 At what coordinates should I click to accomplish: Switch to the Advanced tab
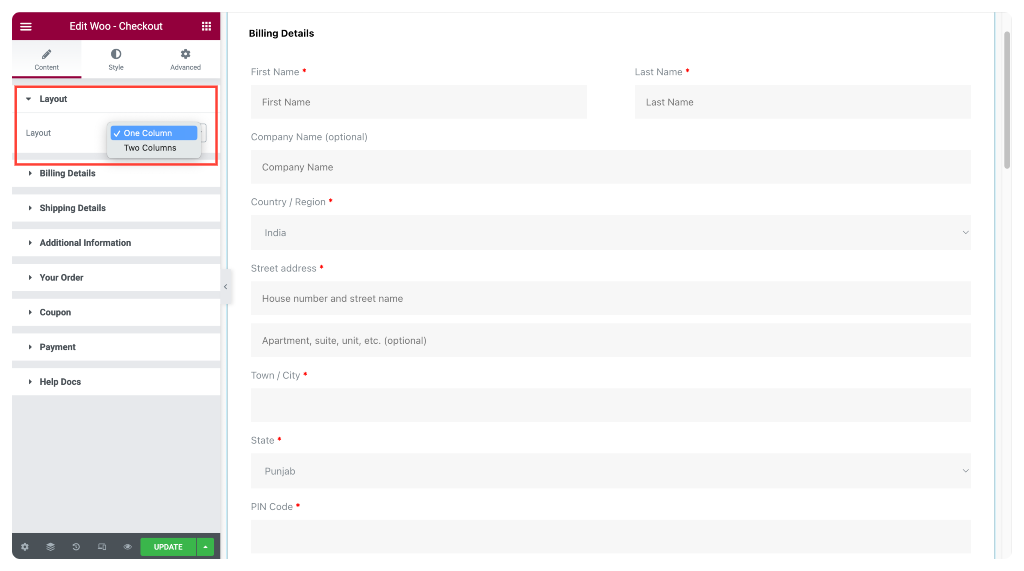[x=185, y=59]
